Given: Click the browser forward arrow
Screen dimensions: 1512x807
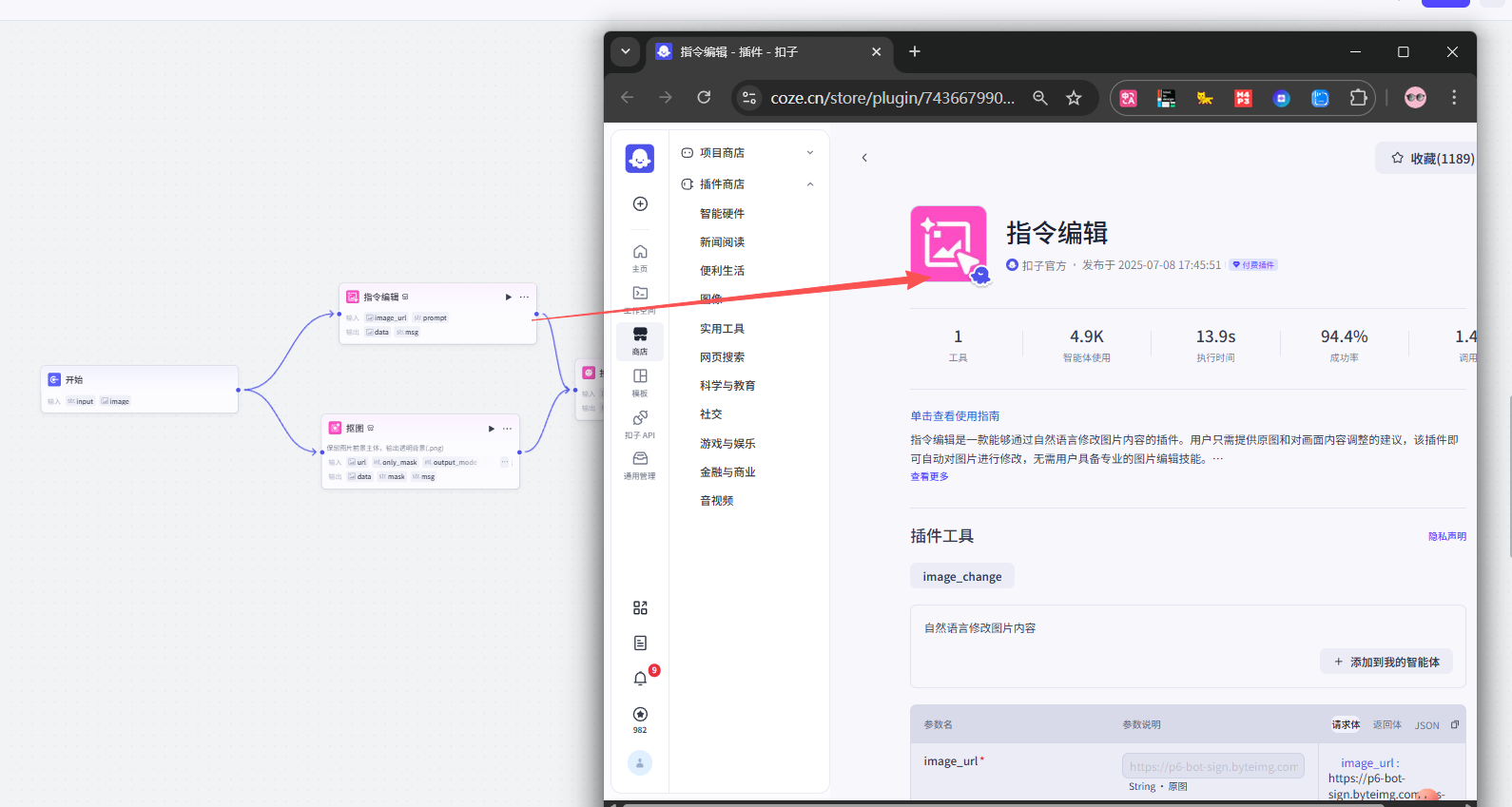Looking at the screenshot, I should pyautogui.click(x=666, y=97).
